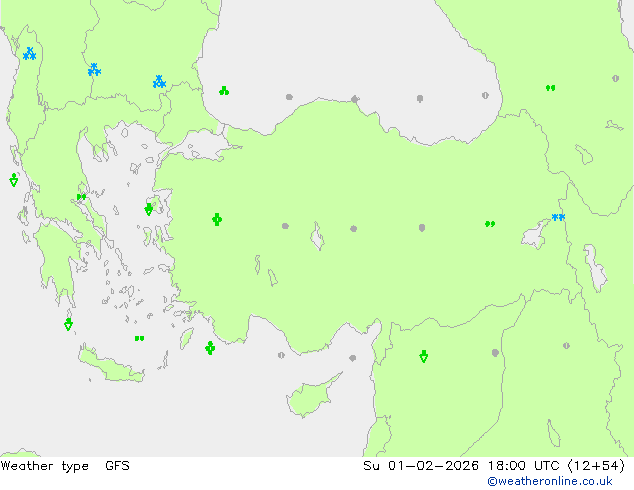
Task: Click the gray dot just east of Lake Tuz
Action: 353,229
